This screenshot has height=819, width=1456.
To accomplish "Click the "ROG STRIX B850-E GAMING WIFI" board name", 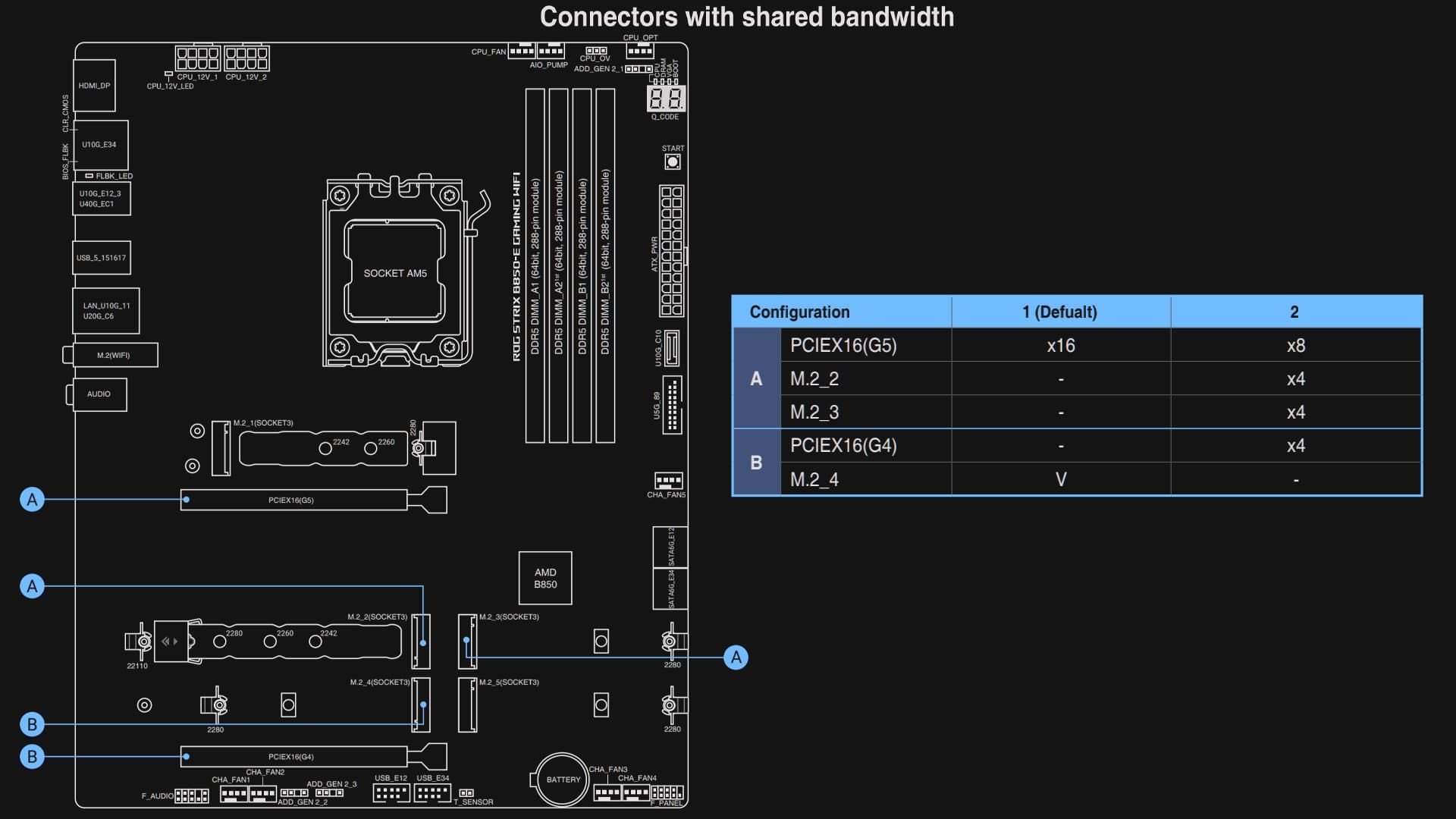I will 516,266.
